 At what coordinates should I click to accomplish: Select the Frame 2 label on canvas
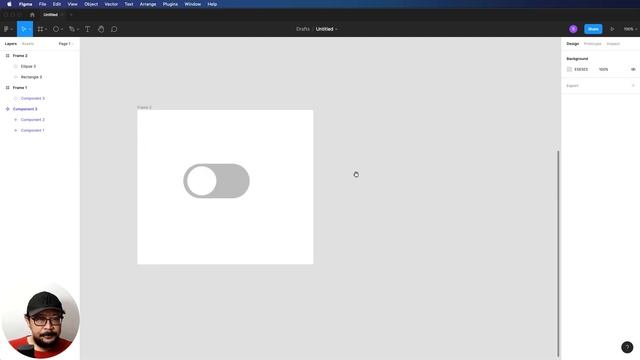(144, 107)
